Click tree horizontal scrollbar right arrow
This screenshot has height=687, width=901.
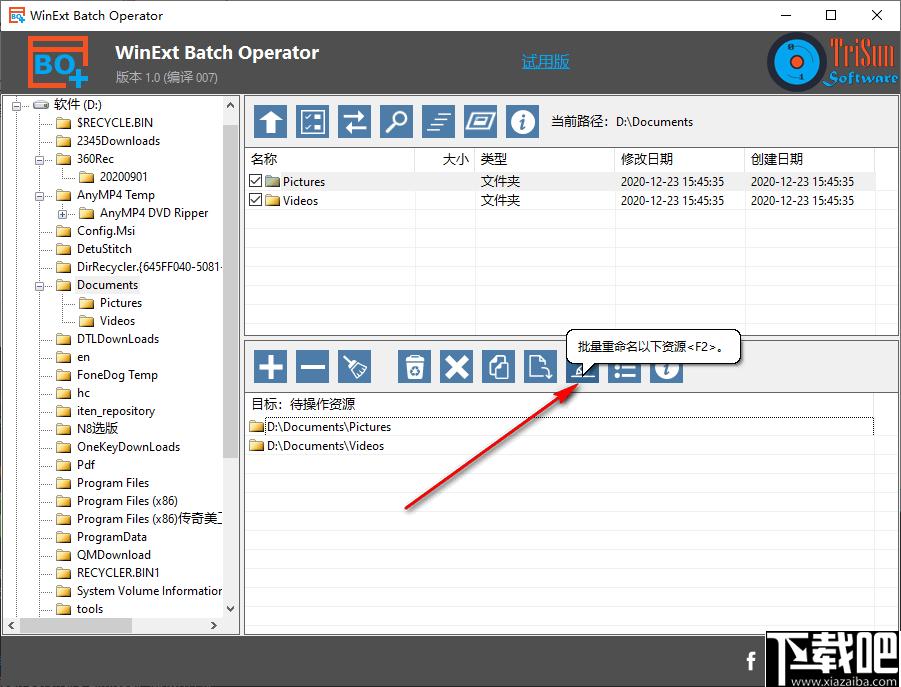[x=214, y=626]
